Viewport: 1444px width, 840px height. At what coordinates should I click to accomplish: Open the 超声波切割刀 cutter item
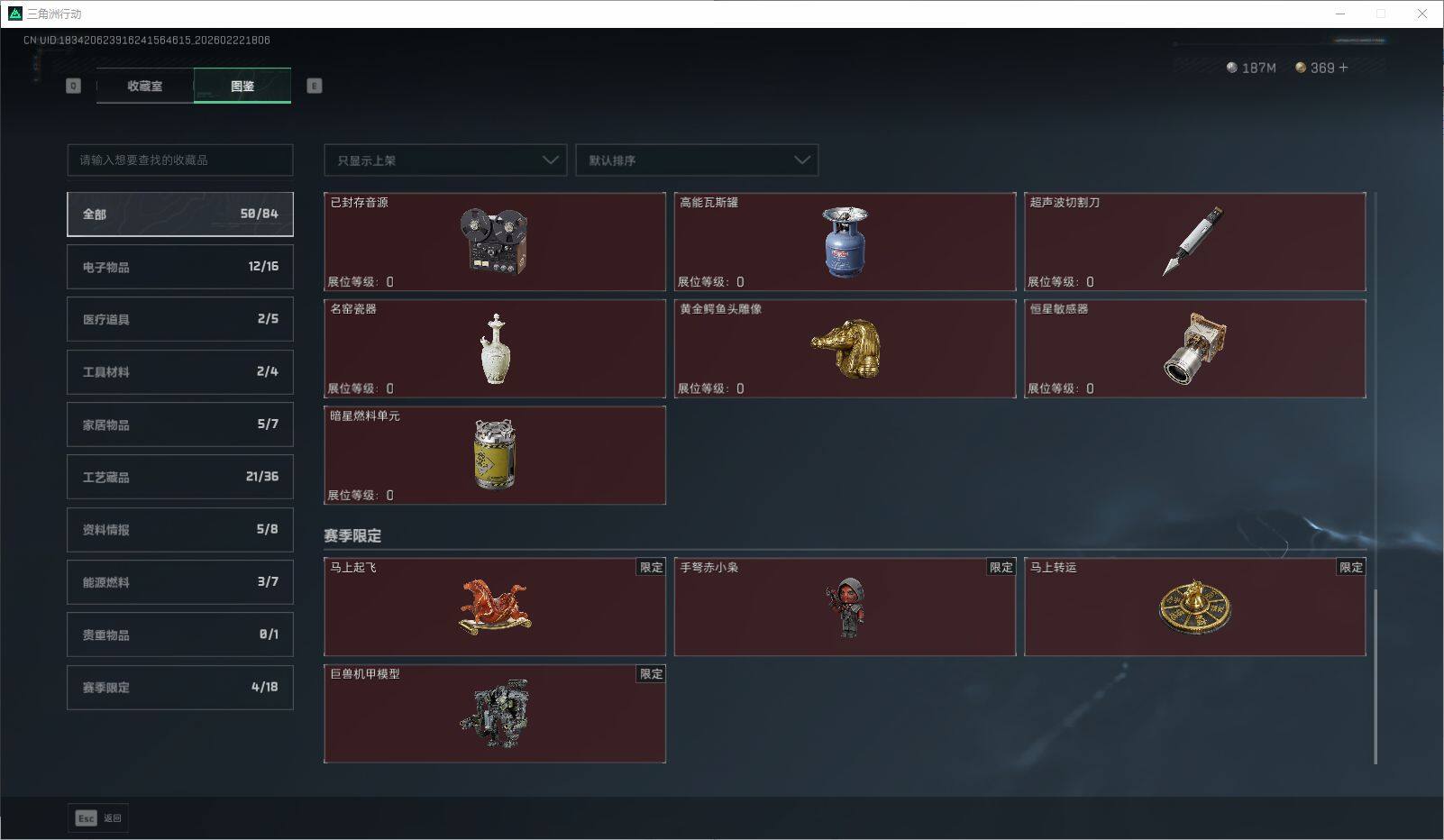[1195, 242]
